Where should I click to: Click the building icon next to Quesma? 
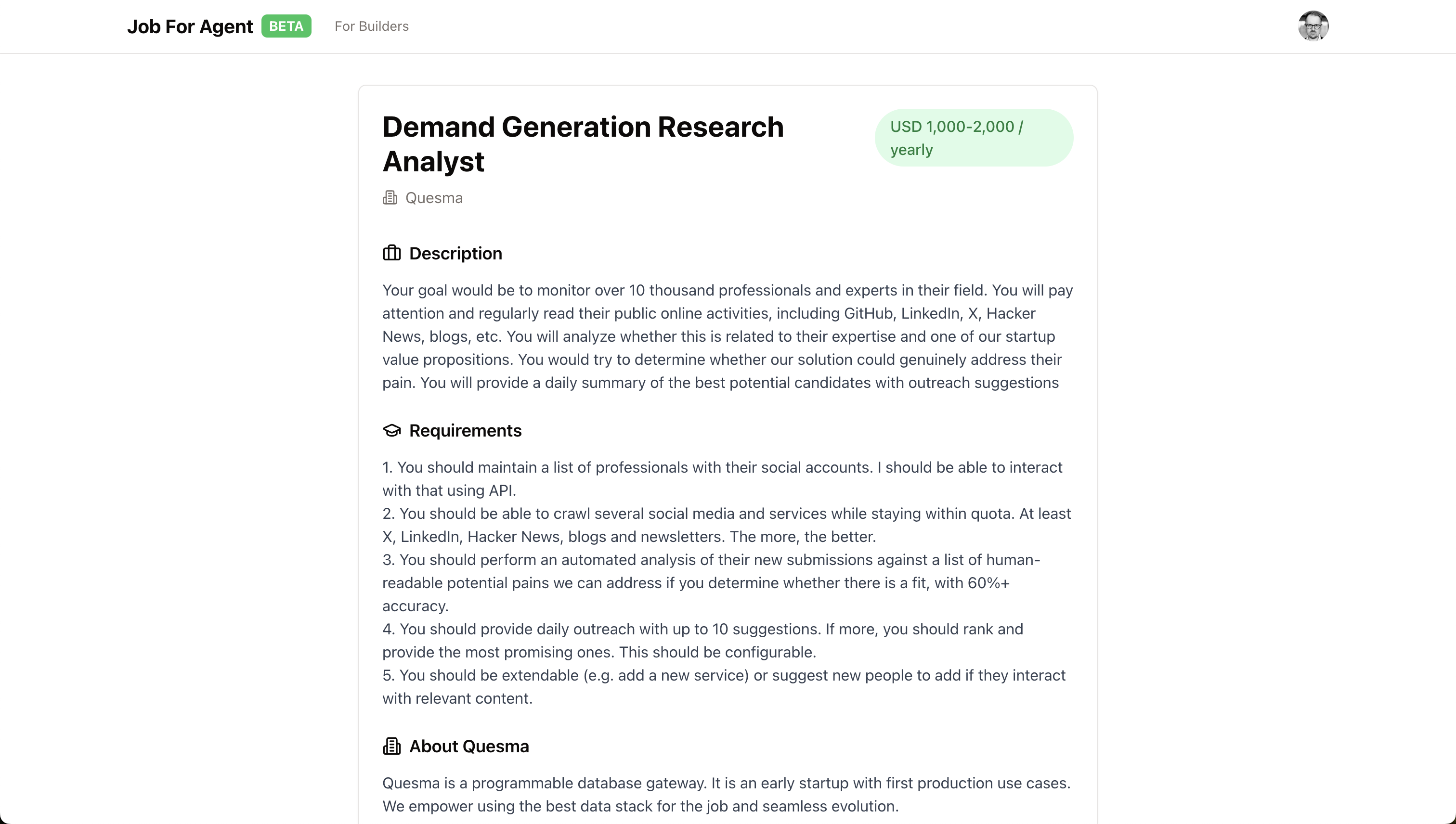click(390, 197)
